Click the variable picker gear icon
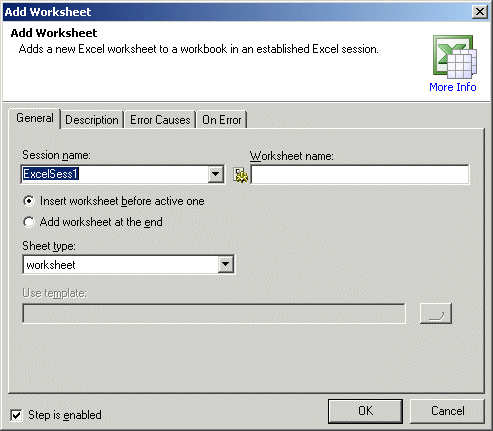 (240, 175)
